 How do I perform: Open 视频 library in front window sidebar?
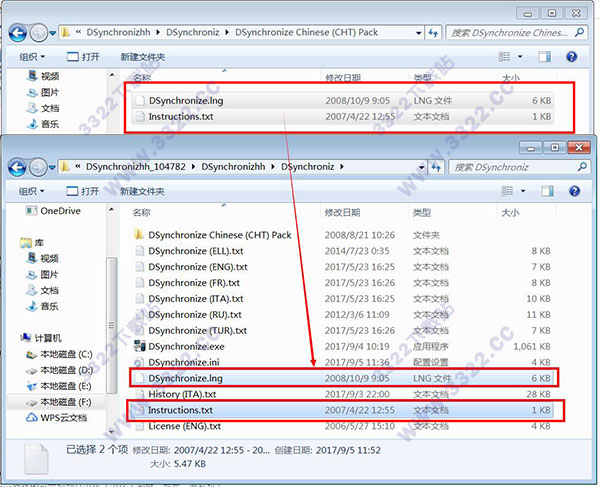coord(43,259)
